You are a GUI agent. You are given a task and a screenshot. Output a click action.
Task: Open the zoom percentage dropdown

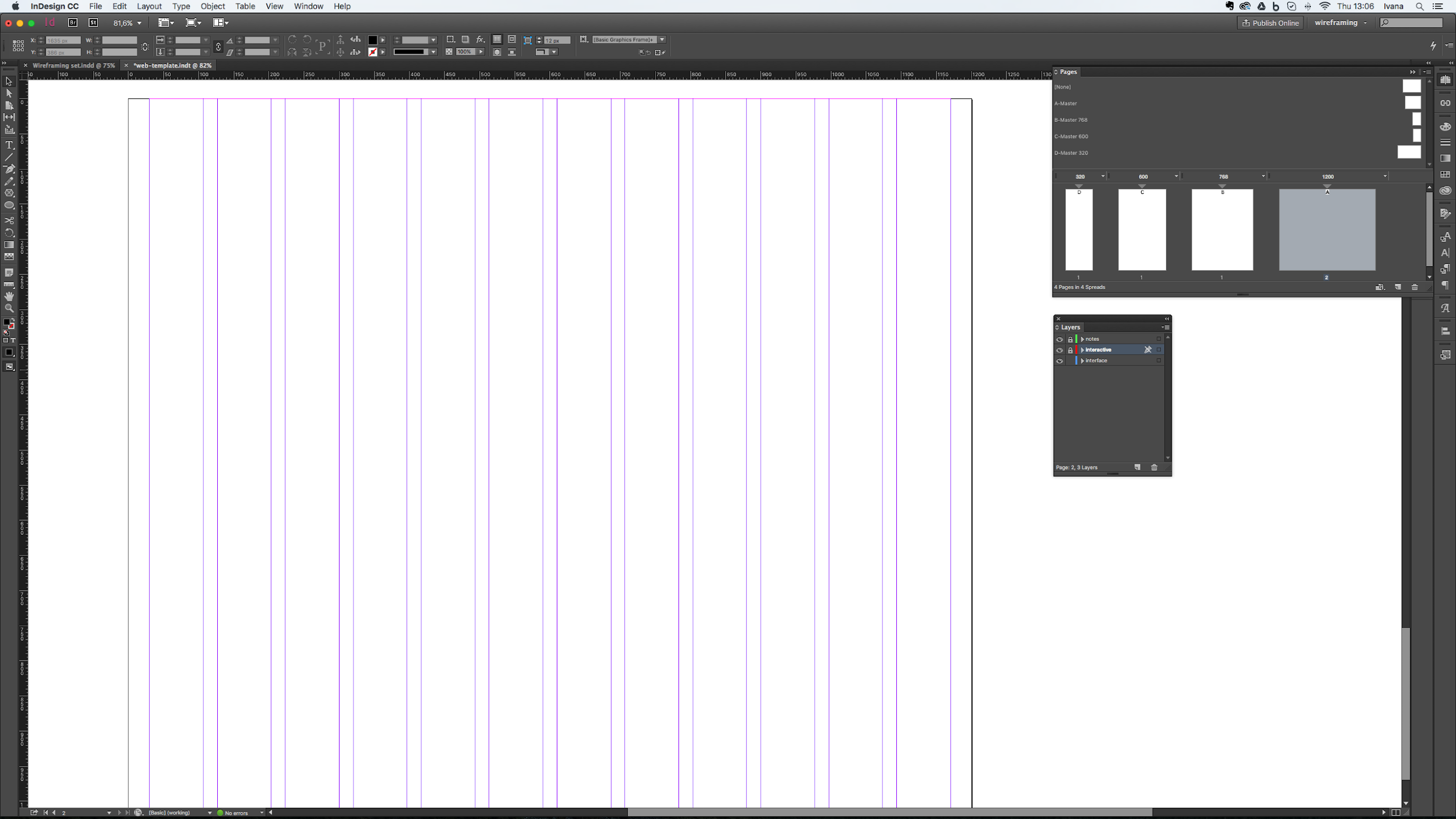139,23
